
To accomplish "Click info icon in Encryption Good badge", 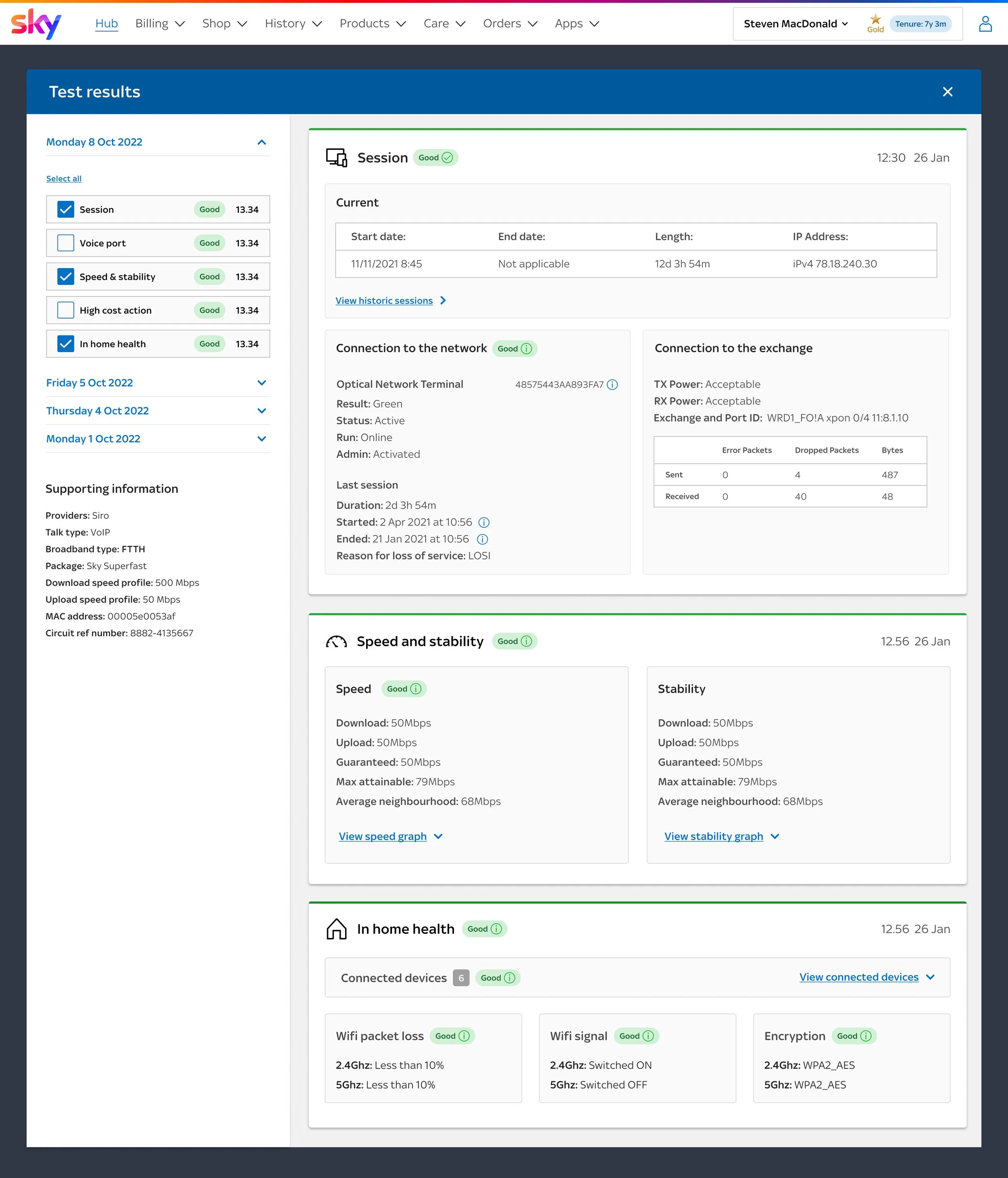I will click(865, 1036).
